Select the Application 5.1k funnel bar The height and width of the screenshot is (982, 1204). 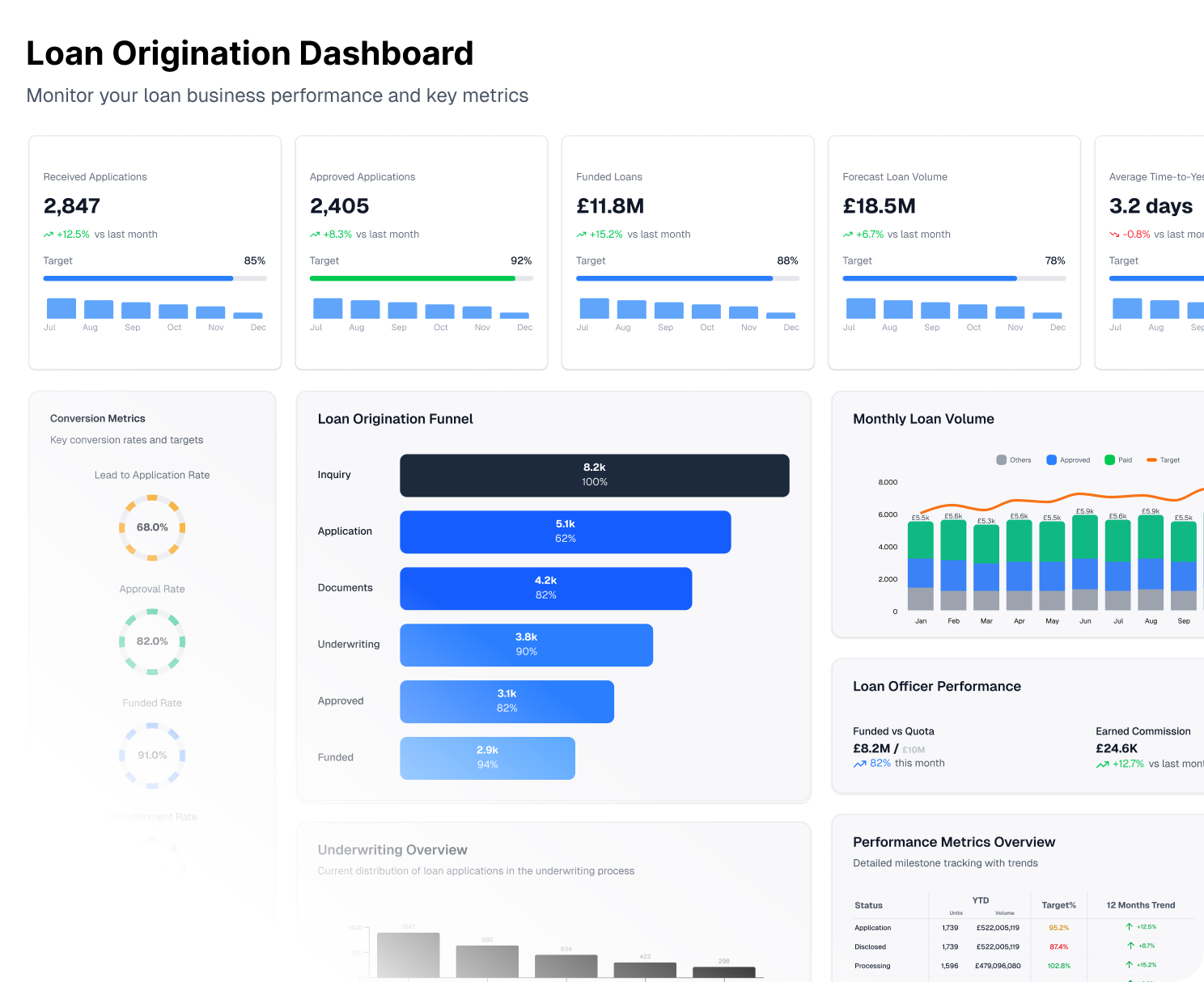click(565, 532)
